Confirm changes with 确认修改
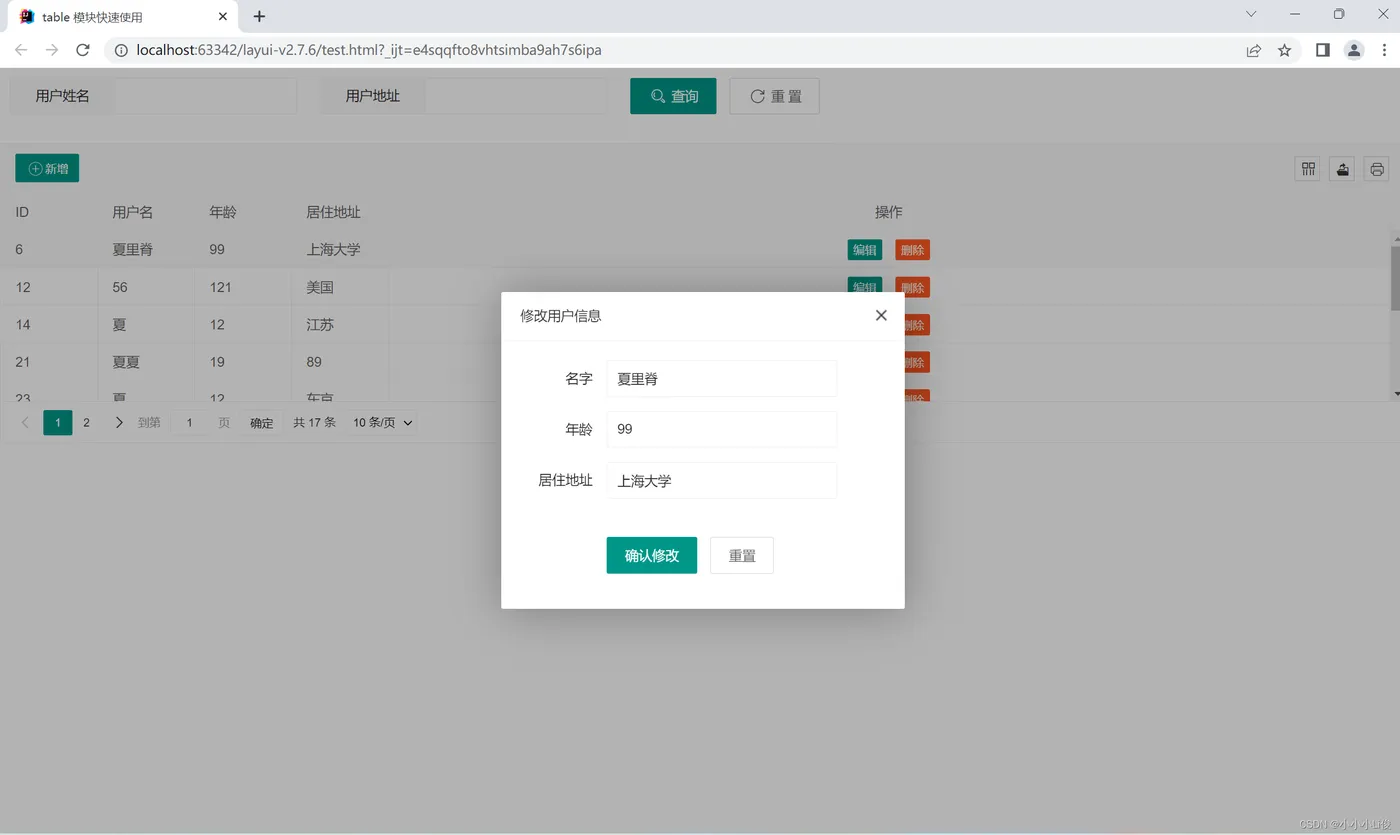 coord(651,555)
